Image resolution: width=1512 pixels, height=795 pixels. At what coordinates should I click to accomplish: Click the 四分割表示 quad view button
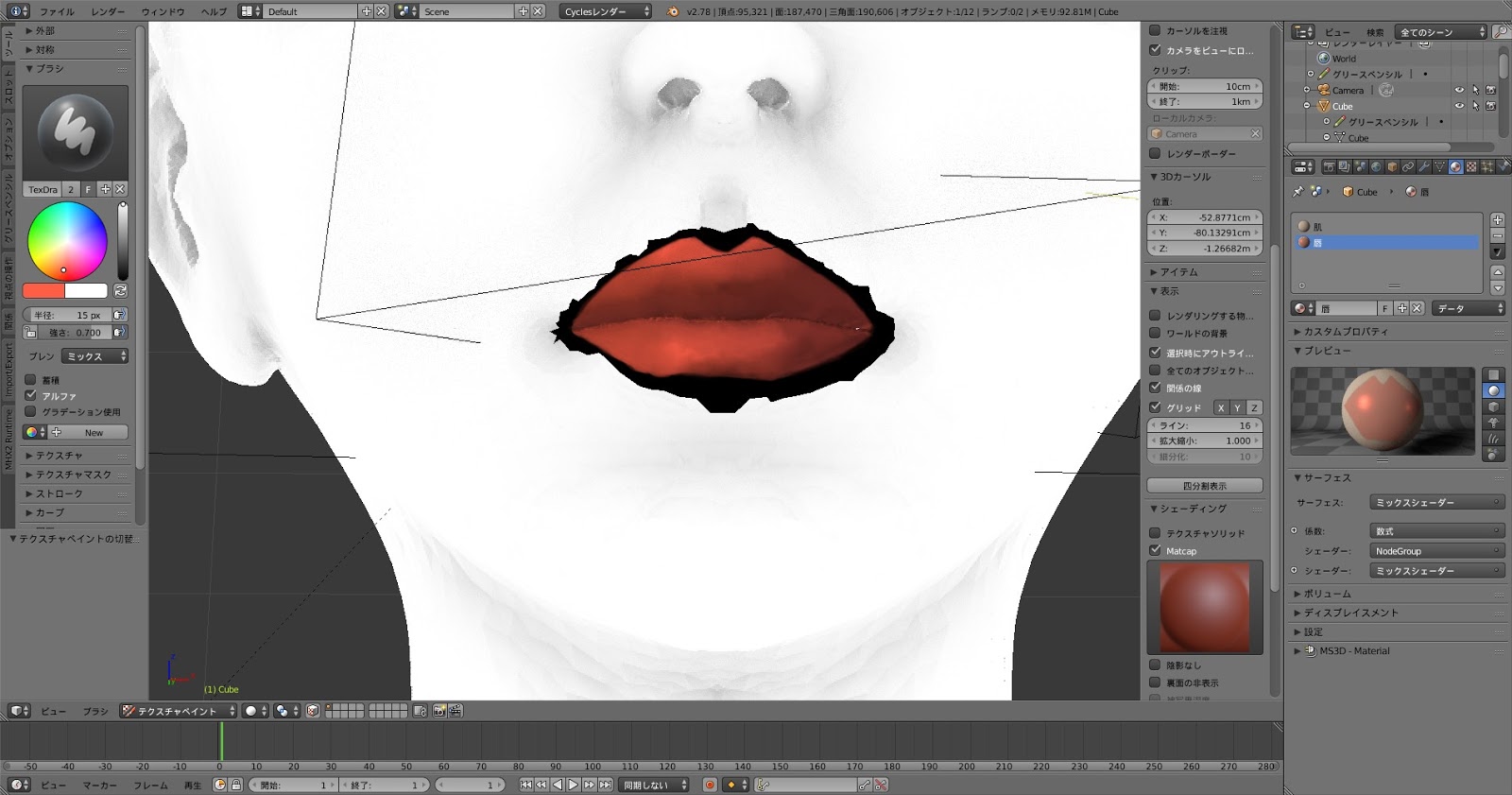[1205, 485]
